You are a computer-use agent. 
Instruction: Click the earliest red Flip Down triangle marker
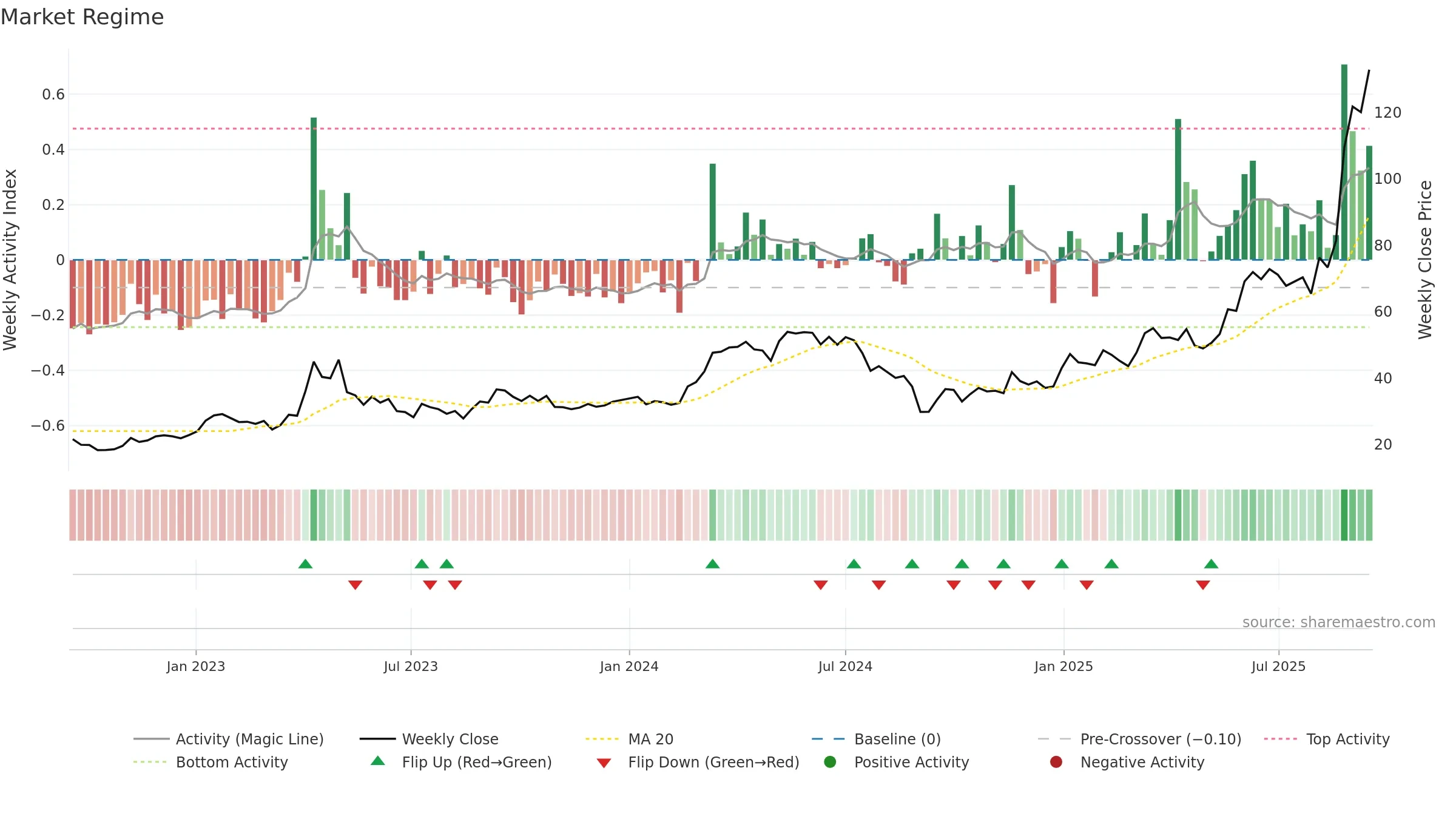click(356, 585)
